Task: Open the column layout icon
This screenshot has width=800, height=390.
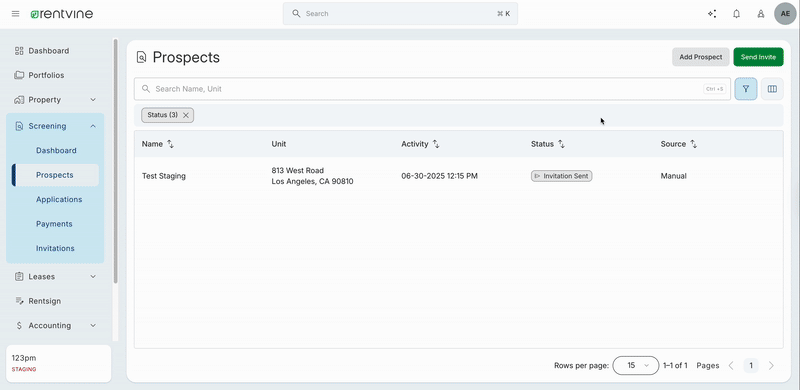Action: pos(772,89)
